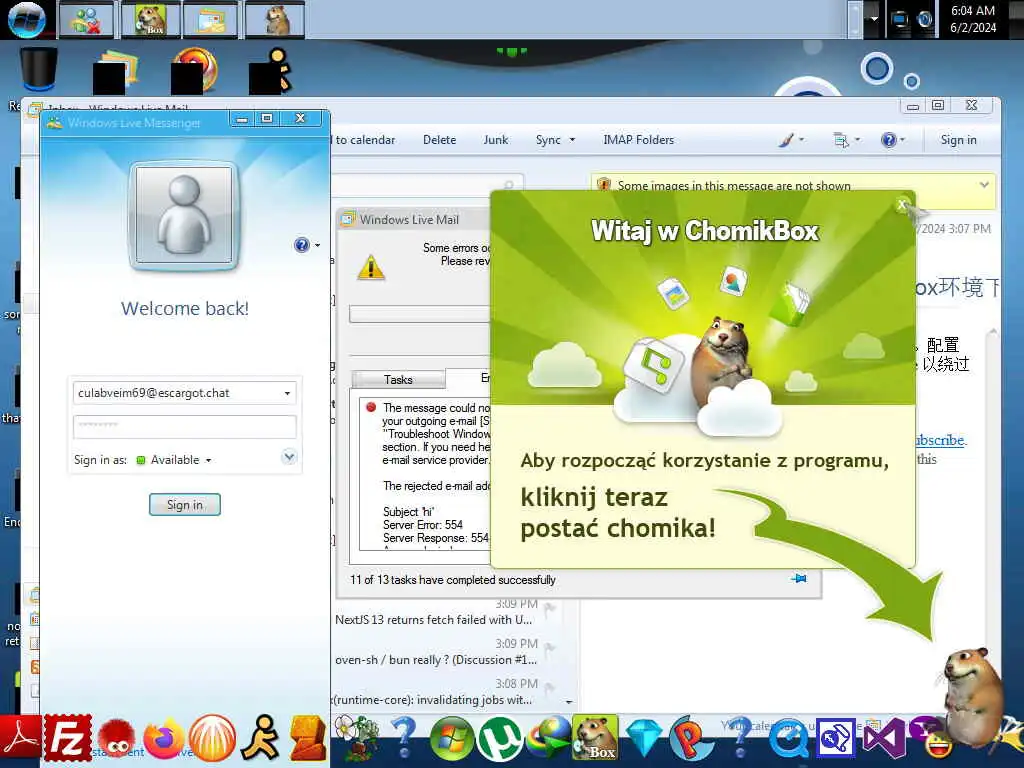Launch QuickTime Player from dock
The height and width of the screenshot is (768, 1024).
point(788,741)
